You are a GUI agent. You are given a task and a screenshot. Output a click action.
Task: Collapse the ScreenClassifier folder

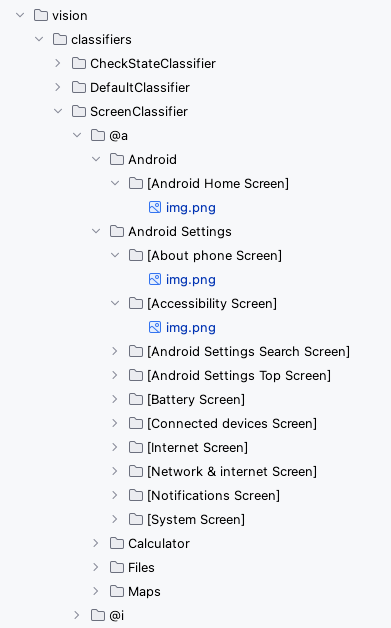(58, 111)
